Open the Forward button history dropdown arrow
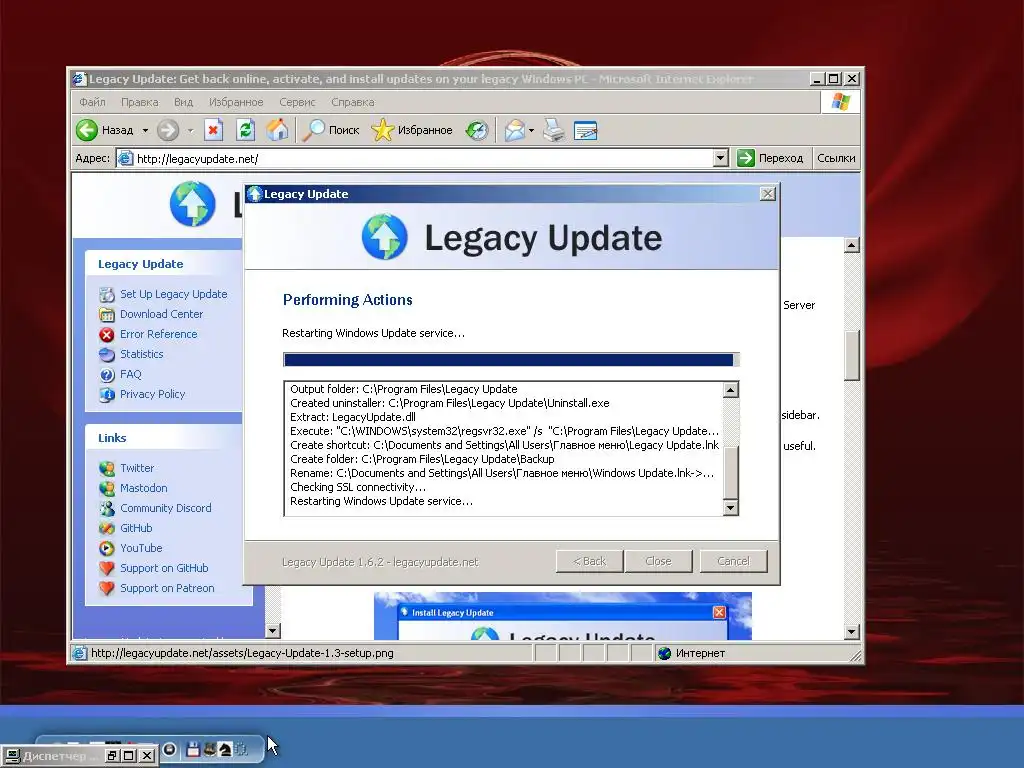 [x=191, y=130]
